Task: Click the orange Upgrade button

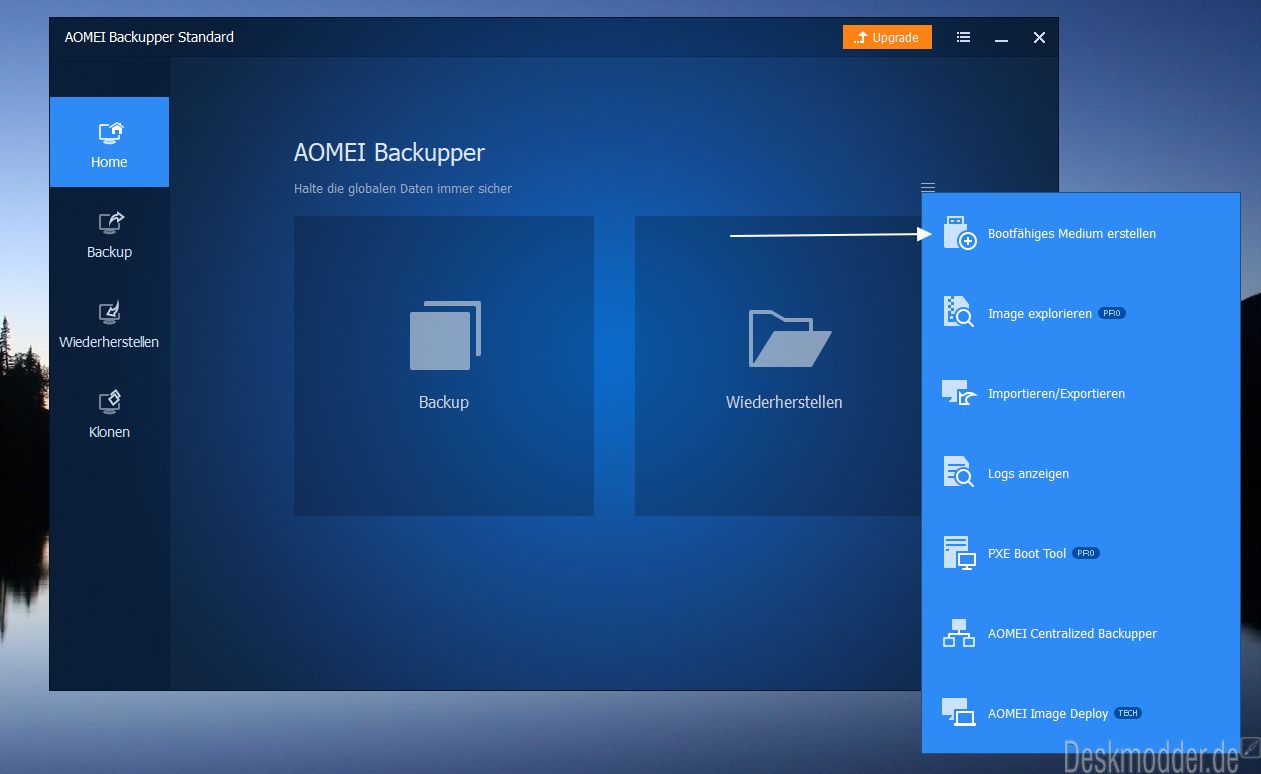Action: pyautogui.click(x=887, y=37)
